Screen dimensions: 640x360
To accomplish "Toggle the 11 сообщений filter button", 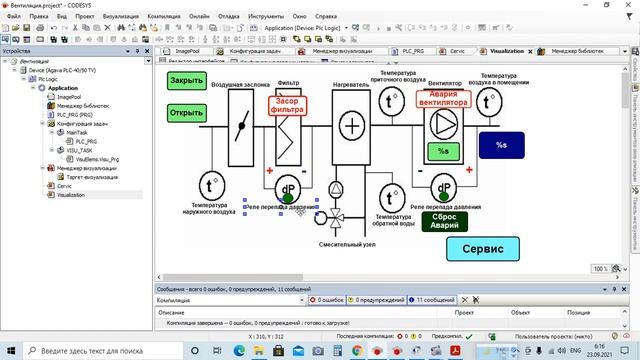I will (x=432, y=300).
